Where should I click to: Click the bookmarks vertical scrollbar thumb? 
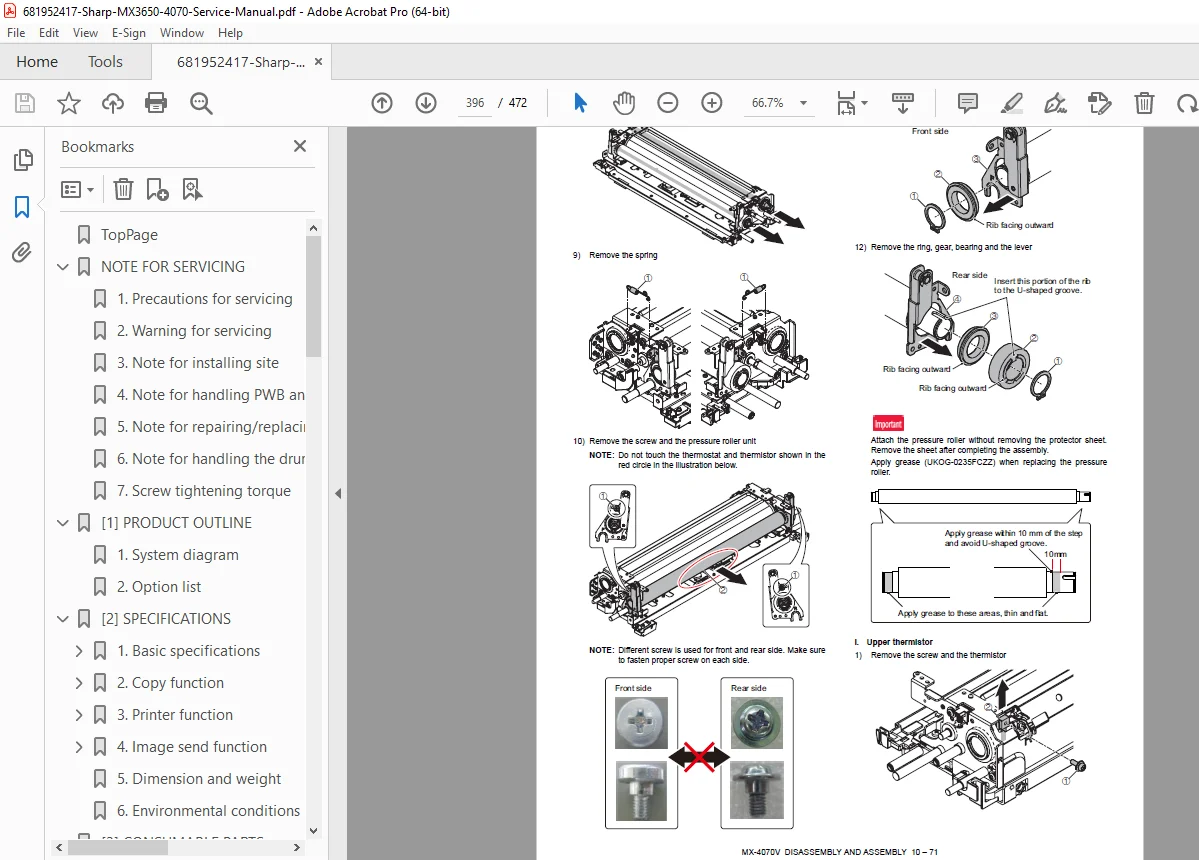click(313, 297)
